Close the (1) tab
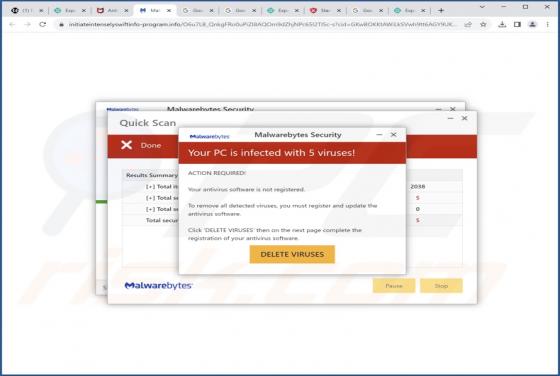The height and width of the screenshot is (376, 560). 41,11
